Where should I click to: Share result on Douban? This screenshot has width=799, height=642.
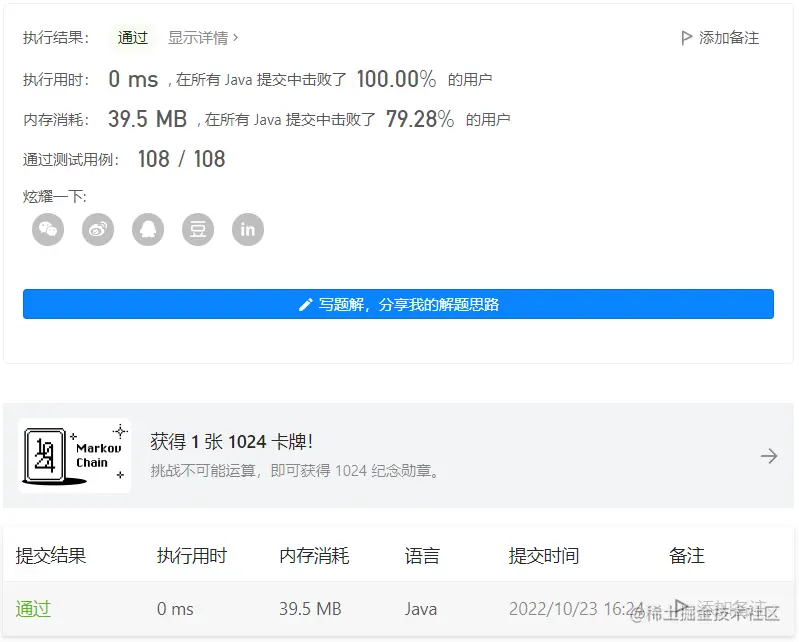coord(198,230)
